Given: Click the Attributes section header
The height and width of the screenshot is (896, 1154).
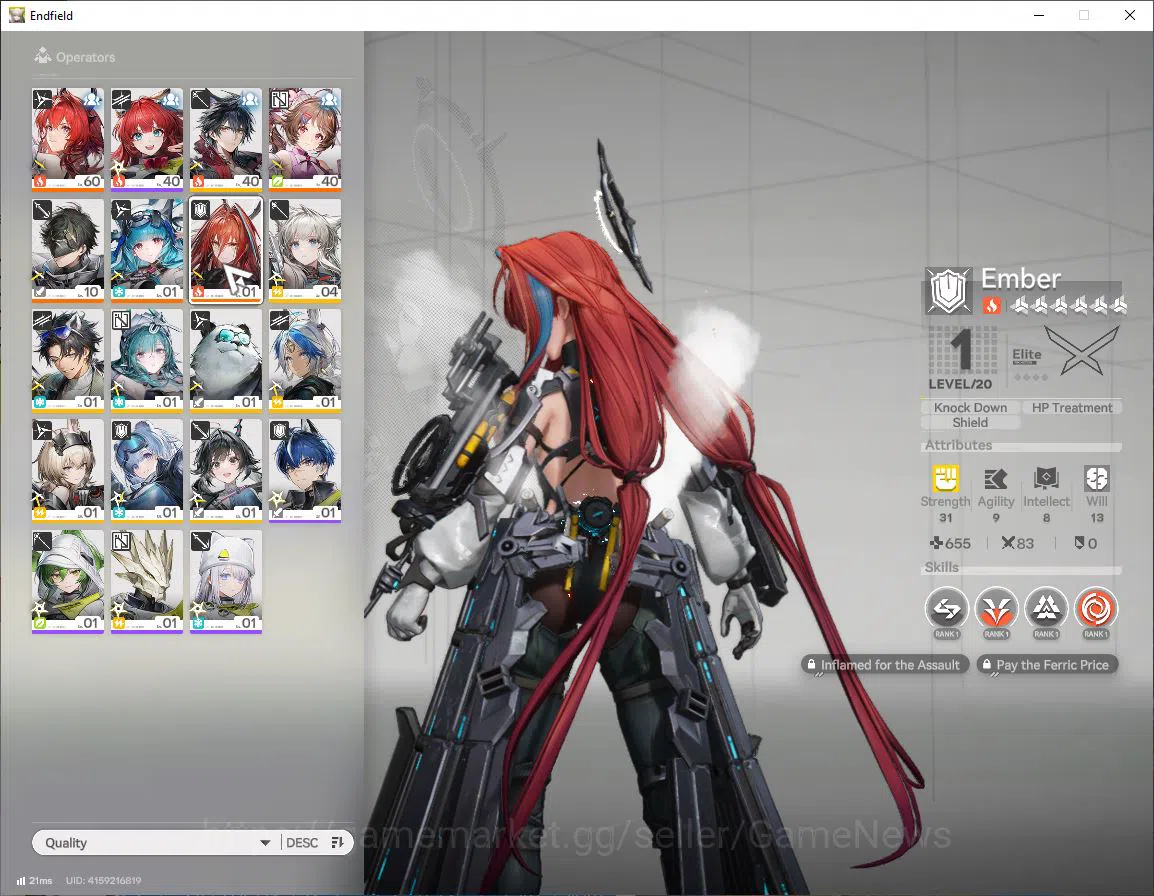Looking at the screenshot, I should click(x=958, y=445).
